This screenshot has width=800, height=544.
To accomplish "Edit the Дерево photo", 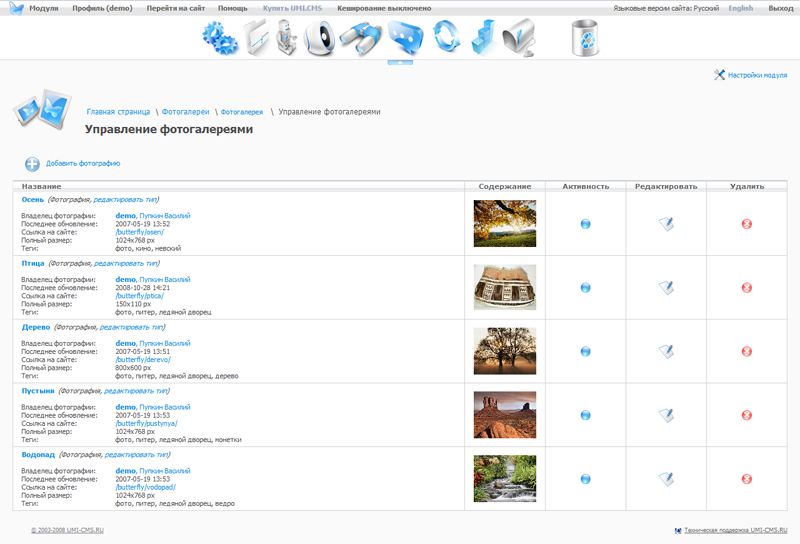I will [666, 351].
